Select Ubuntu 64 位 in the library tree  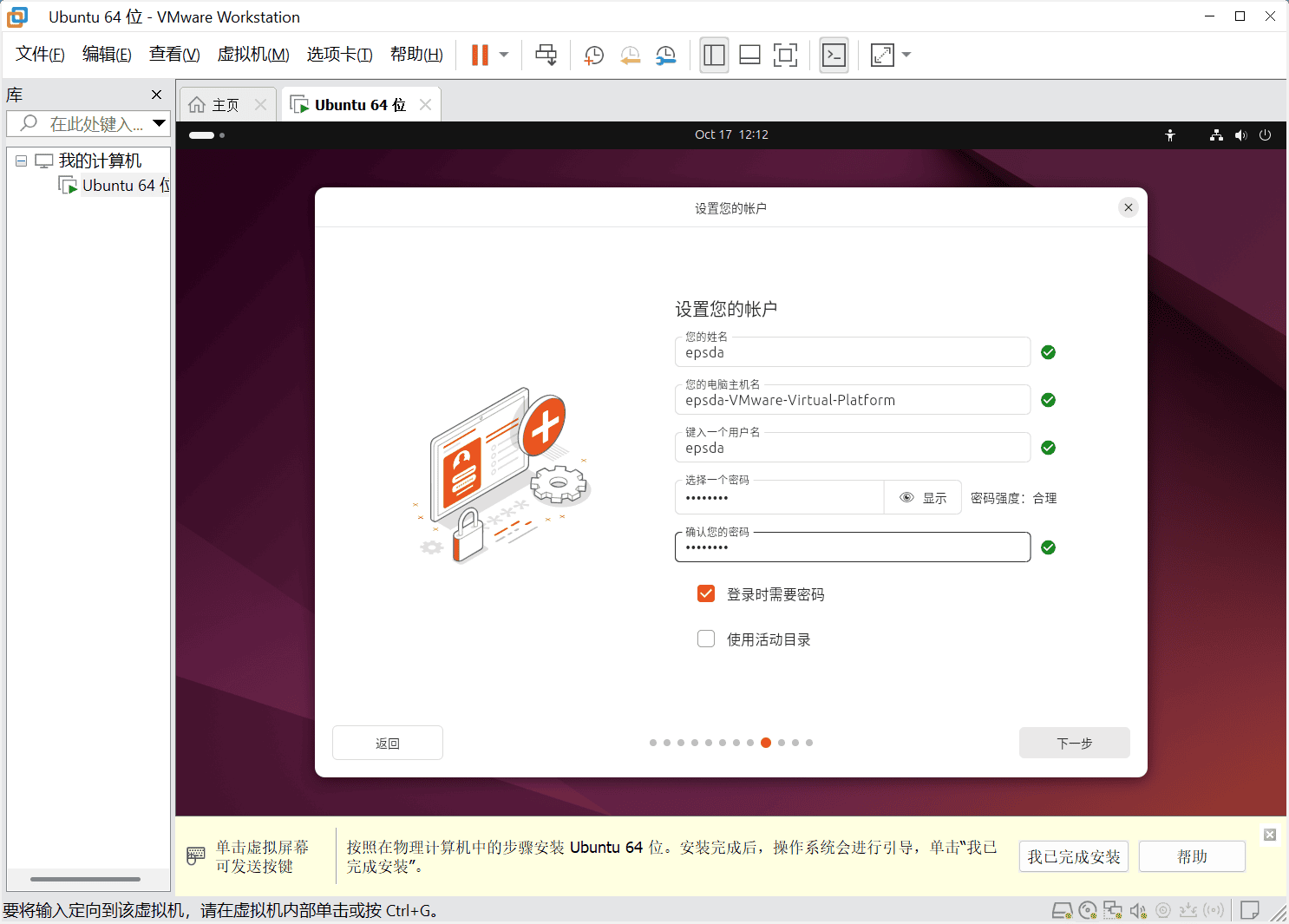coord(126,186)
